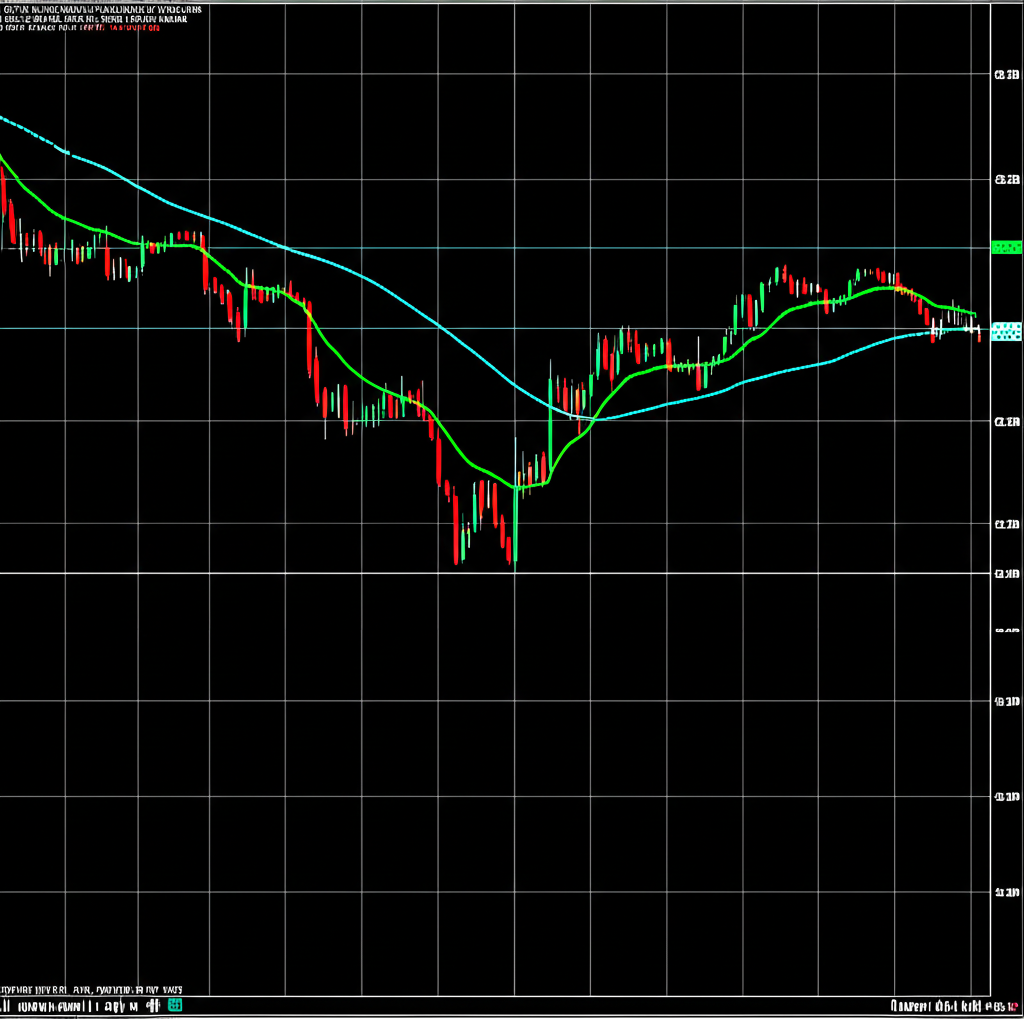The width and height of the screenshot is (1024, 1019).
Task: Click the green price tag on price axis
Action: pyautogui.click(x=1005, y=247)
